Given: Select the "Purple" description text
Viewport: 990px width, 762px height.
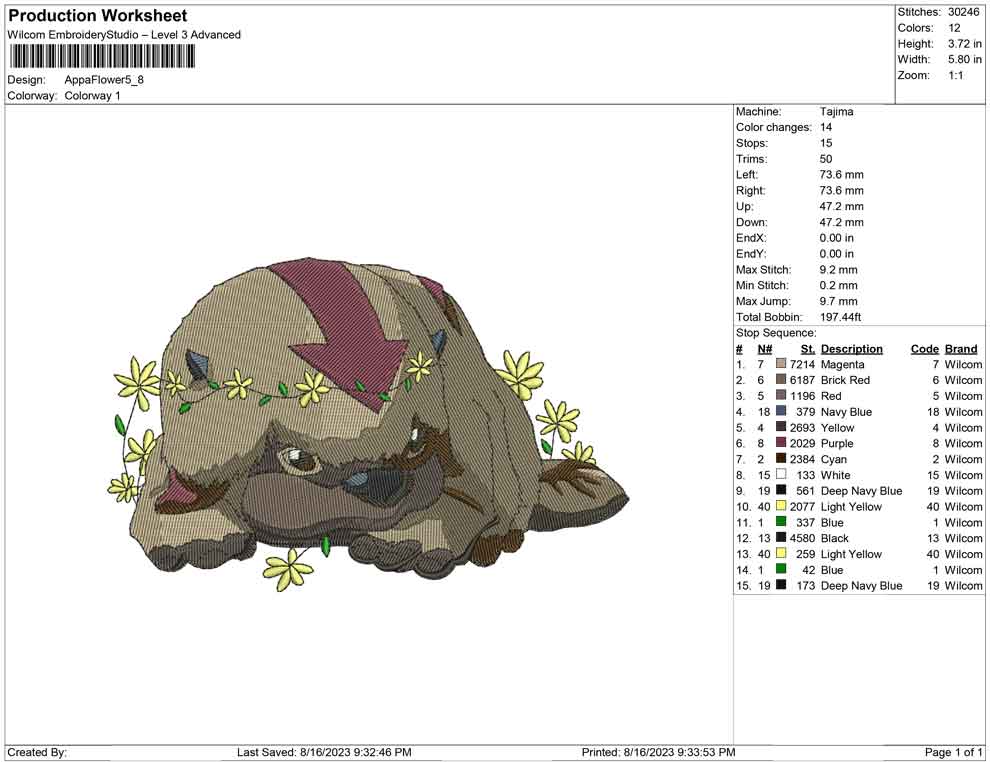Looking at the screenshot, I should (837, 443).
